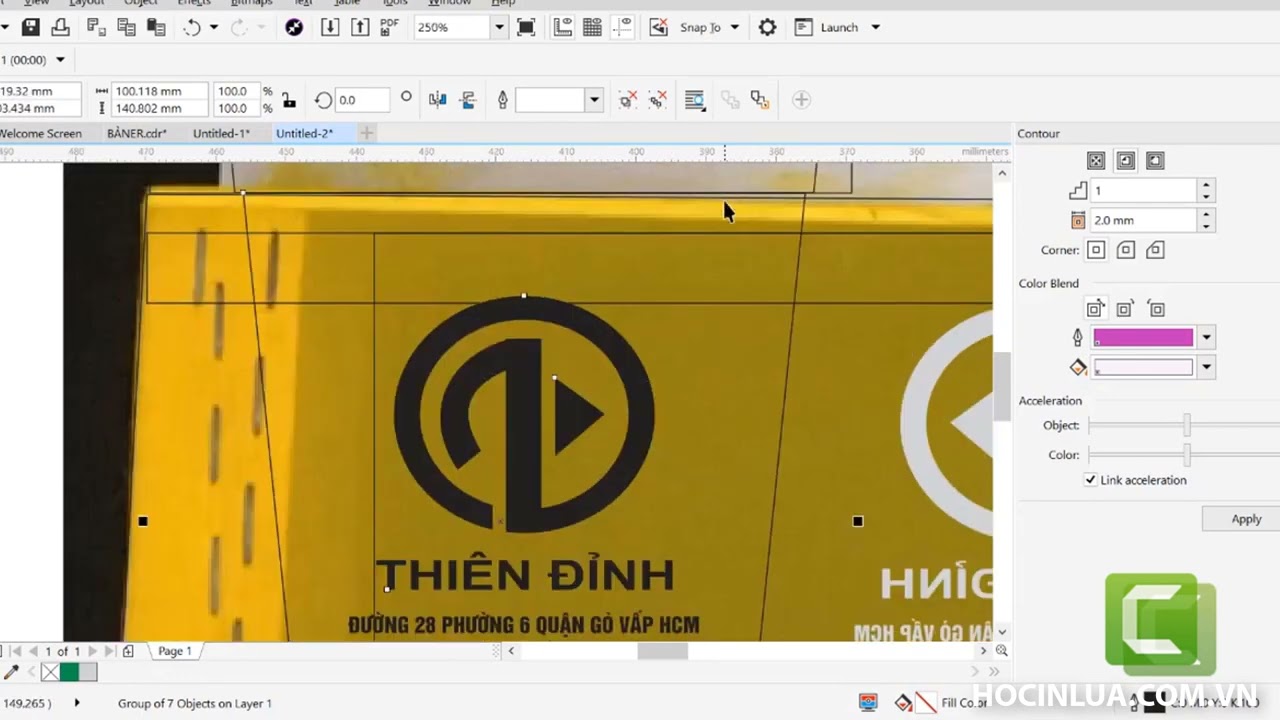
Task: Click the magenta outline color swatch
Action: click(x=1143, y=337)
